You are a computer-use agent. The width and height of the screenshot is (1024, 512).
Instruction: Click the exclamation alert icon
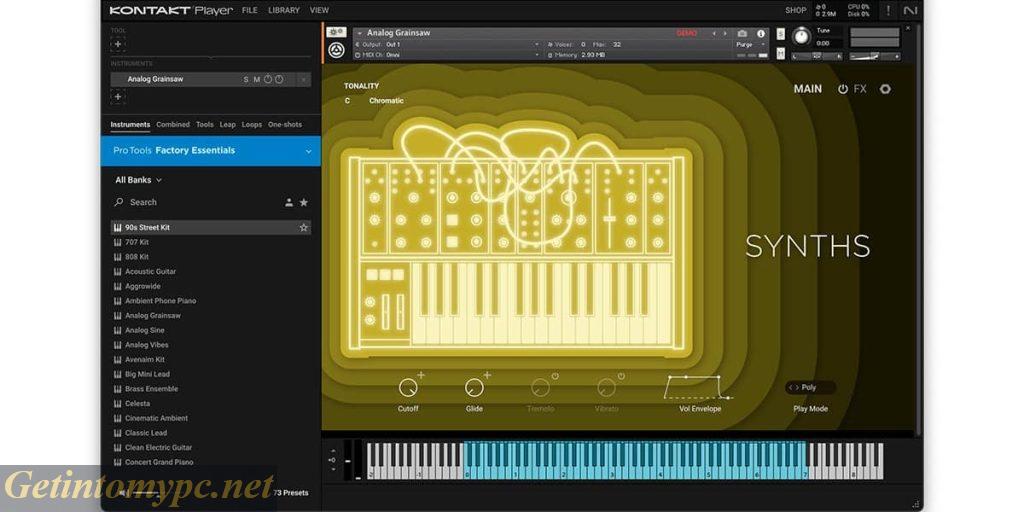tap(888, 10)
